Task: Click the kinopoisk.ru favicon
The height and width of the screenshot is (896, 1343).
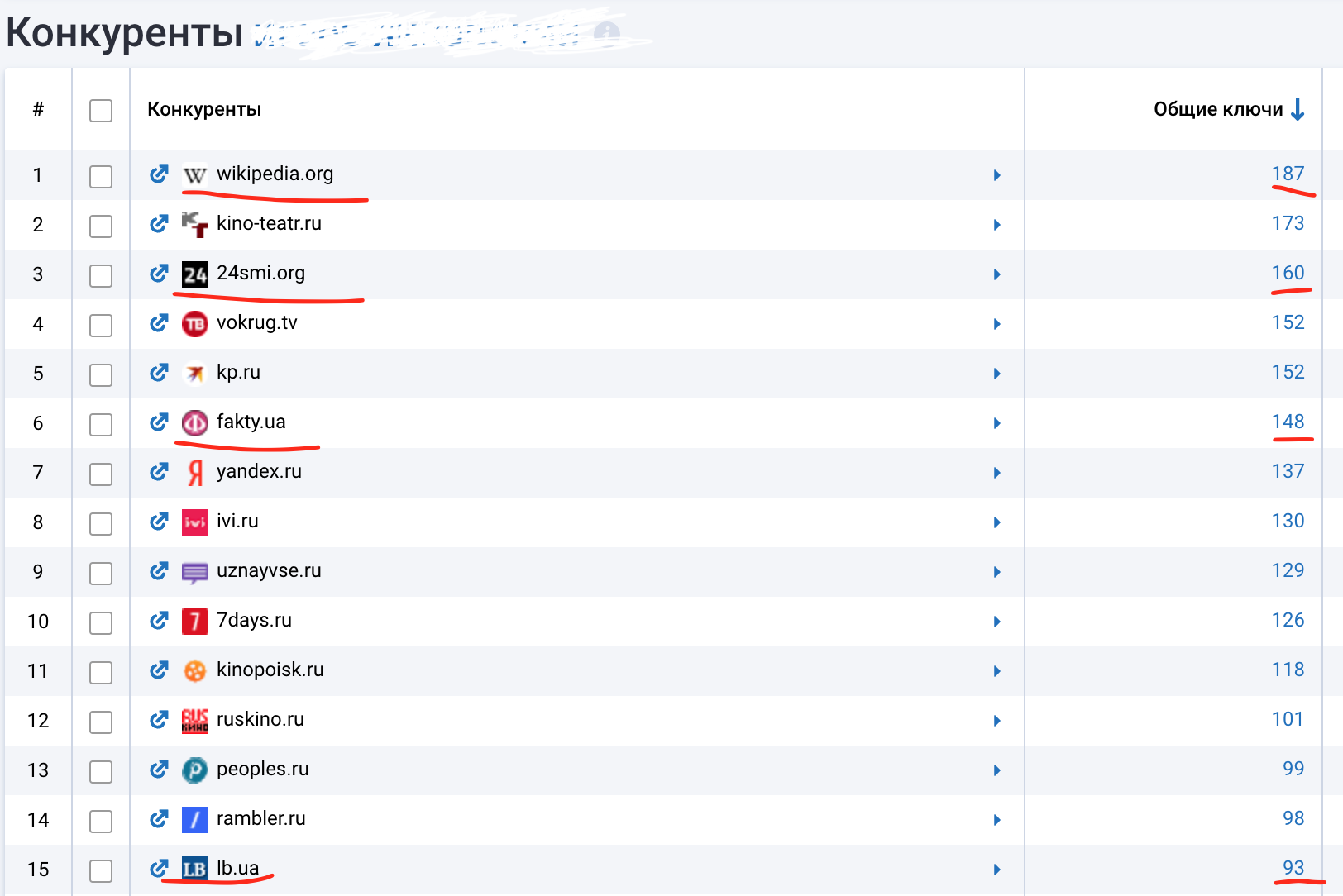Action: click(194, 671)
